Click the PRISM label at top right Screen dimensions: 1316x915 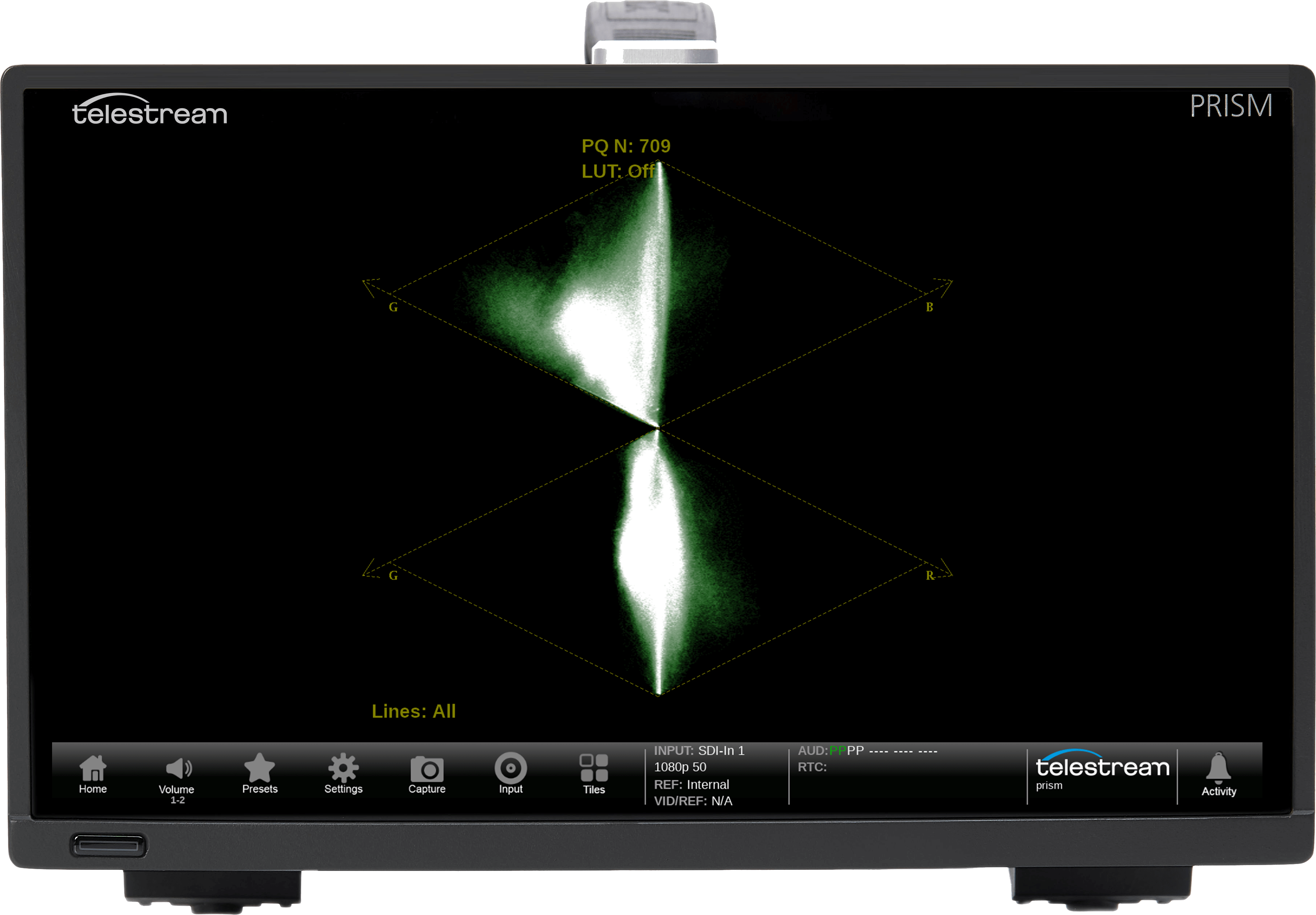1231,106
